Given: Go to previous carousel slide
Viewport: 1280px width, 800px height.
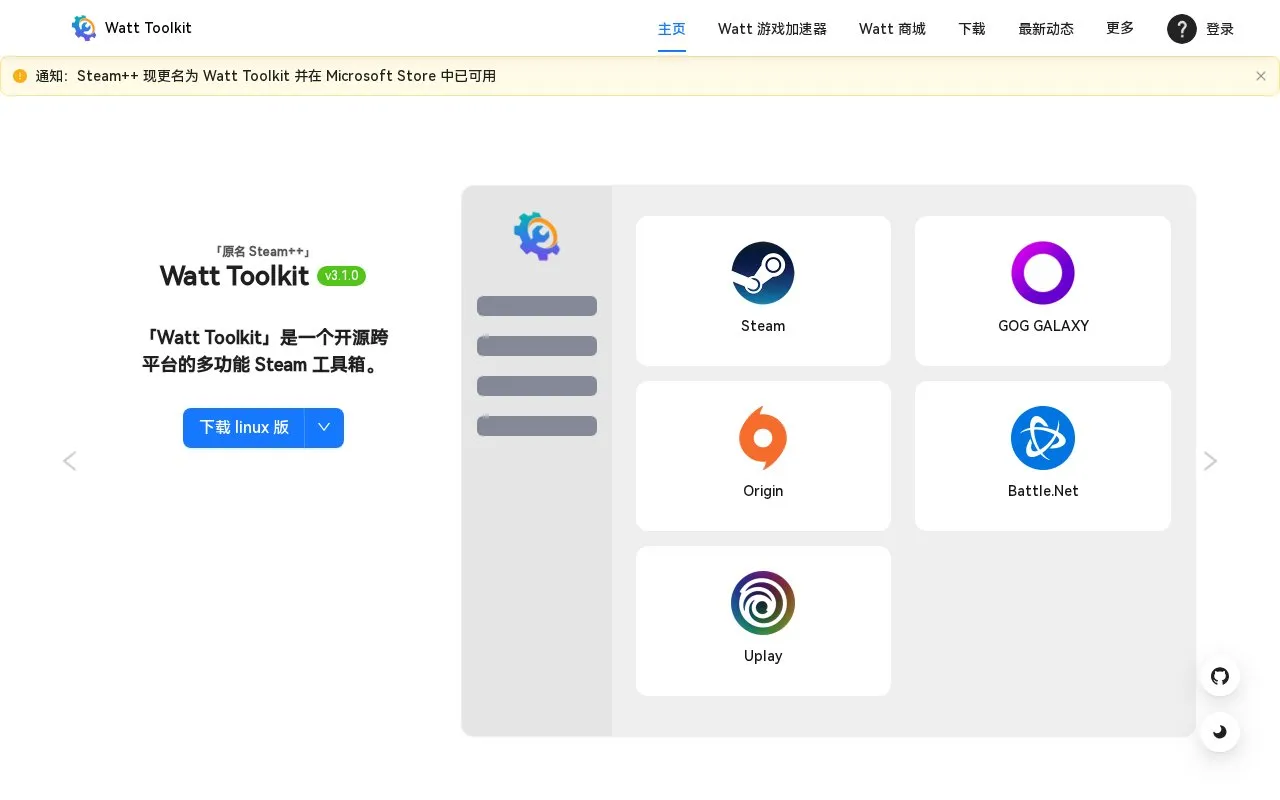Looking at the screenshot, I should click(x=70, y=461).
